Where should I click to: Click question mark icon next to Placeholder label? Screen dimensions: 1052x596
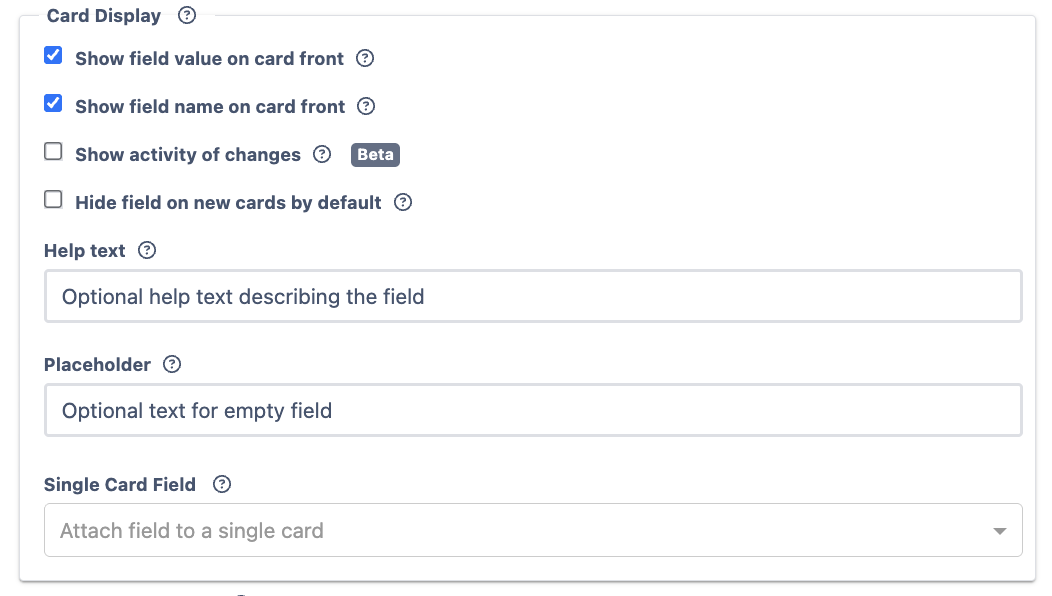tap(172, 364)
